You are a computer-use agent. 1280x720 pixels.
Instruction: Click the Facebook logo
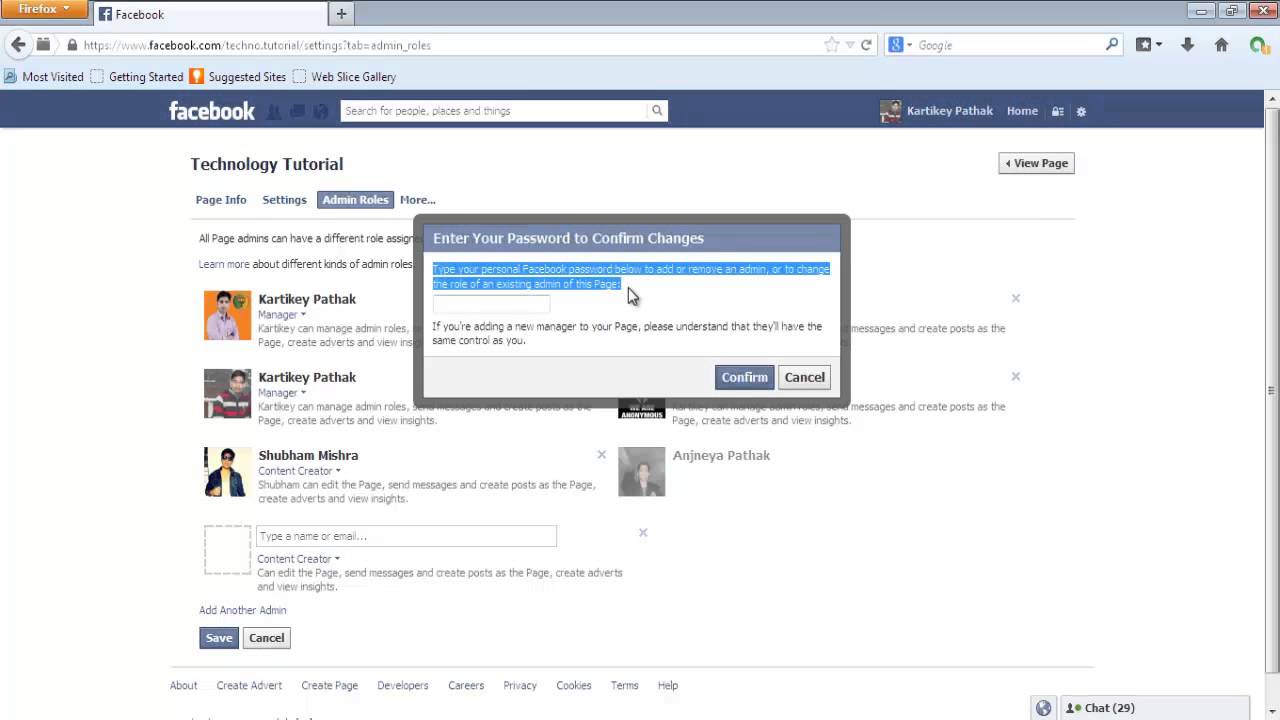tap(212, 111)
